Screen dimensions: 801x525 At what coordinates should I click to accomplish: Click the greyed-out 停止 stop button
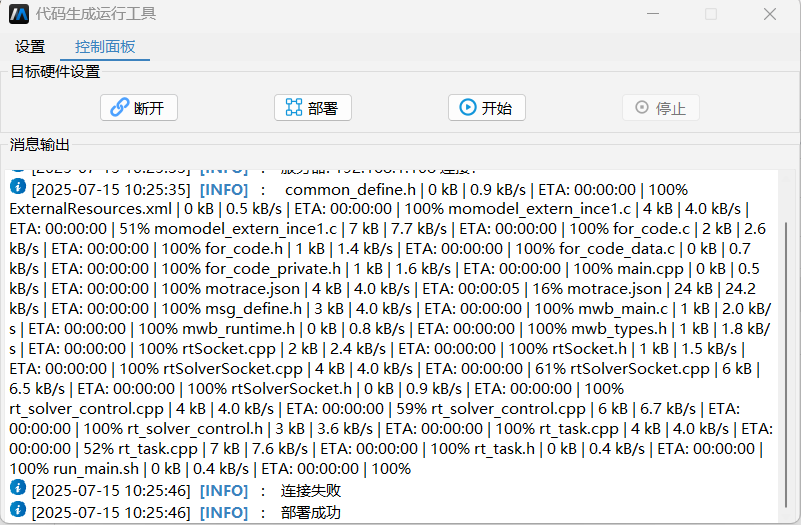click(661, 108)
